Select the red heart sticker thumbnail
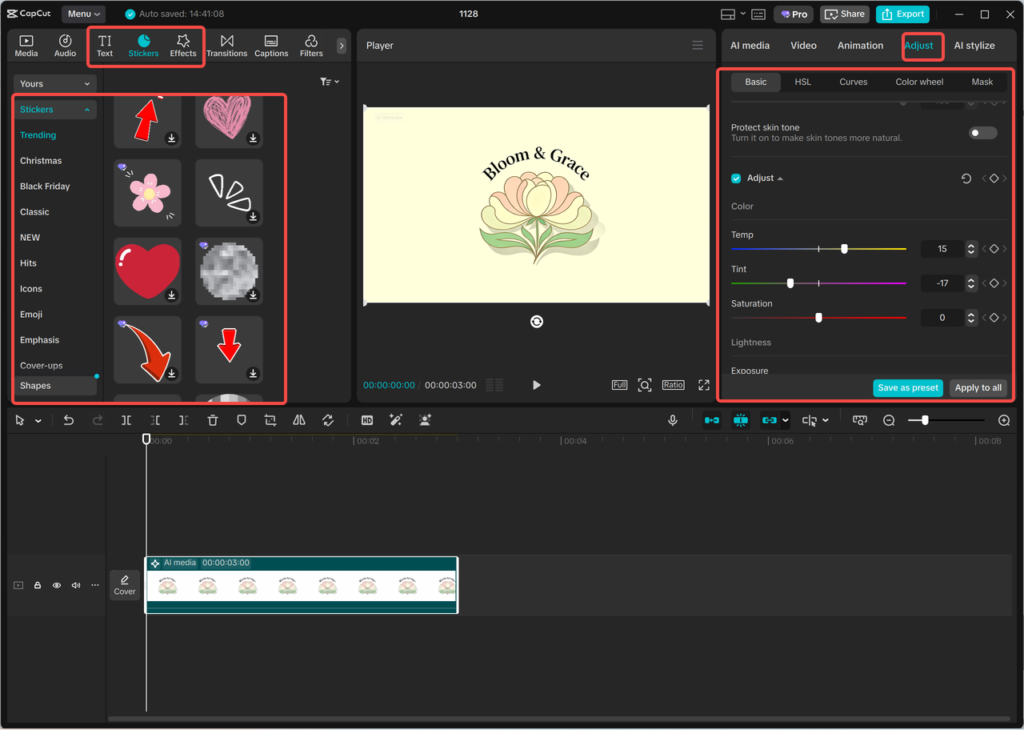This screenshot has width=1024, height=730. (x=147, y=271)
